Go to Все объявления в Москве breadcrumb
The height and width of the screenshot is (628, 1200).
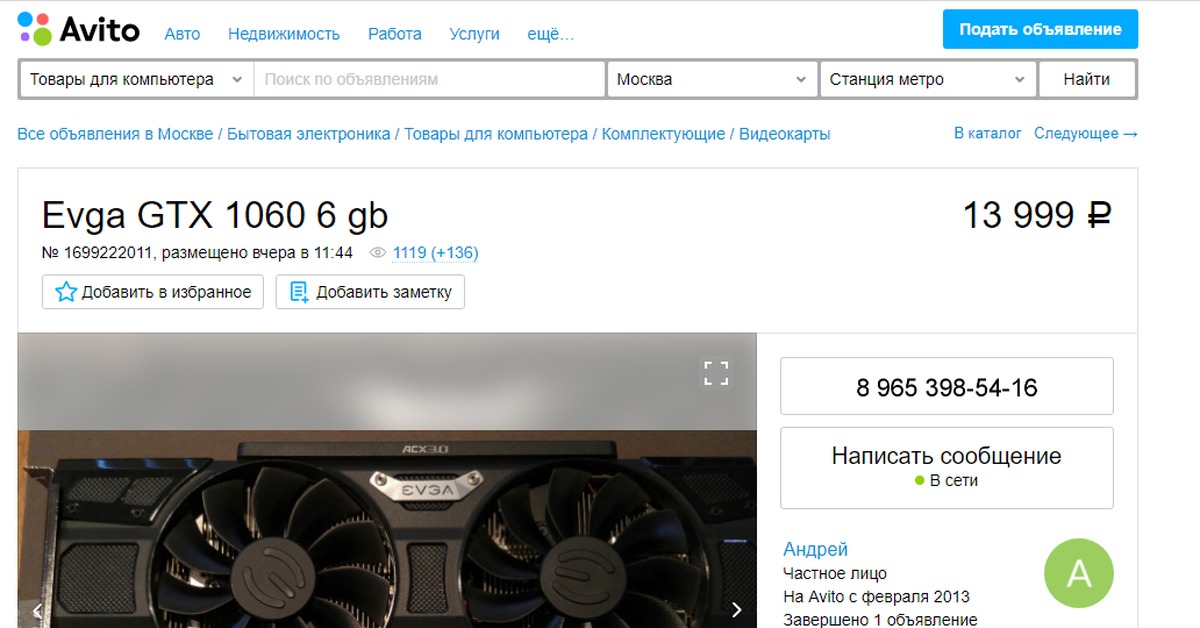115,134
